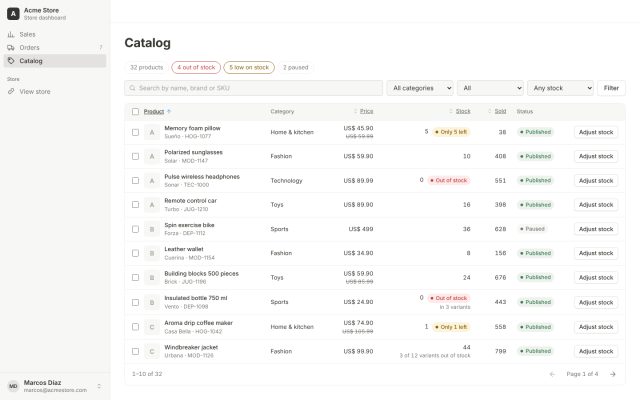Click the Pulse wireless headphones product name
Image resolution: width=640 pixels, height=400 pixels.
[202, 177]
